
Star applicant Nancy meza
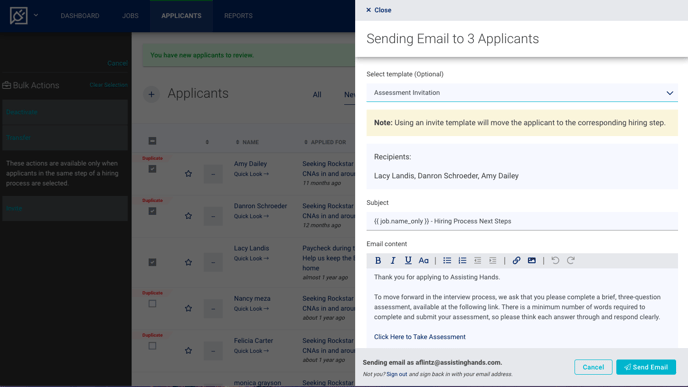(x=188, y=308)
